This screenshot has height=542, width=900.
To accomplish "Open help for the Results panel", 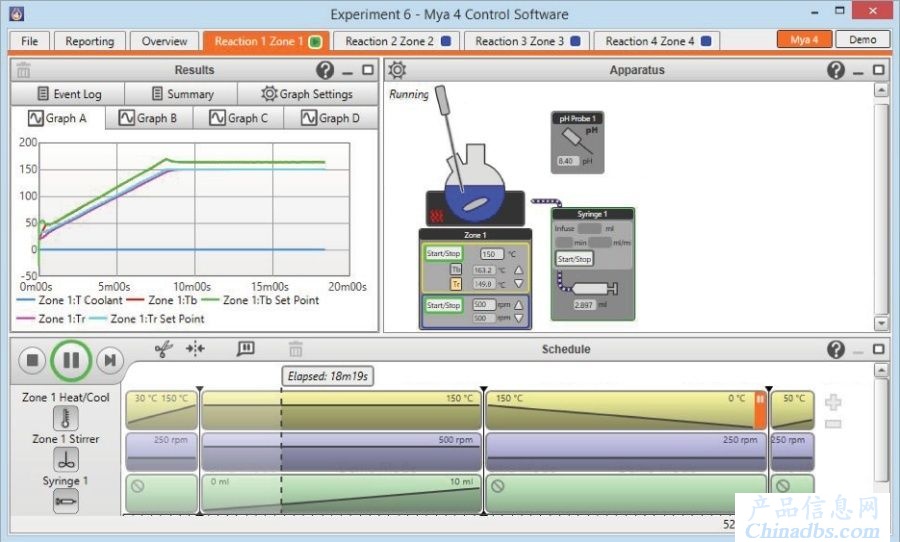I will [x=325, y=70].
